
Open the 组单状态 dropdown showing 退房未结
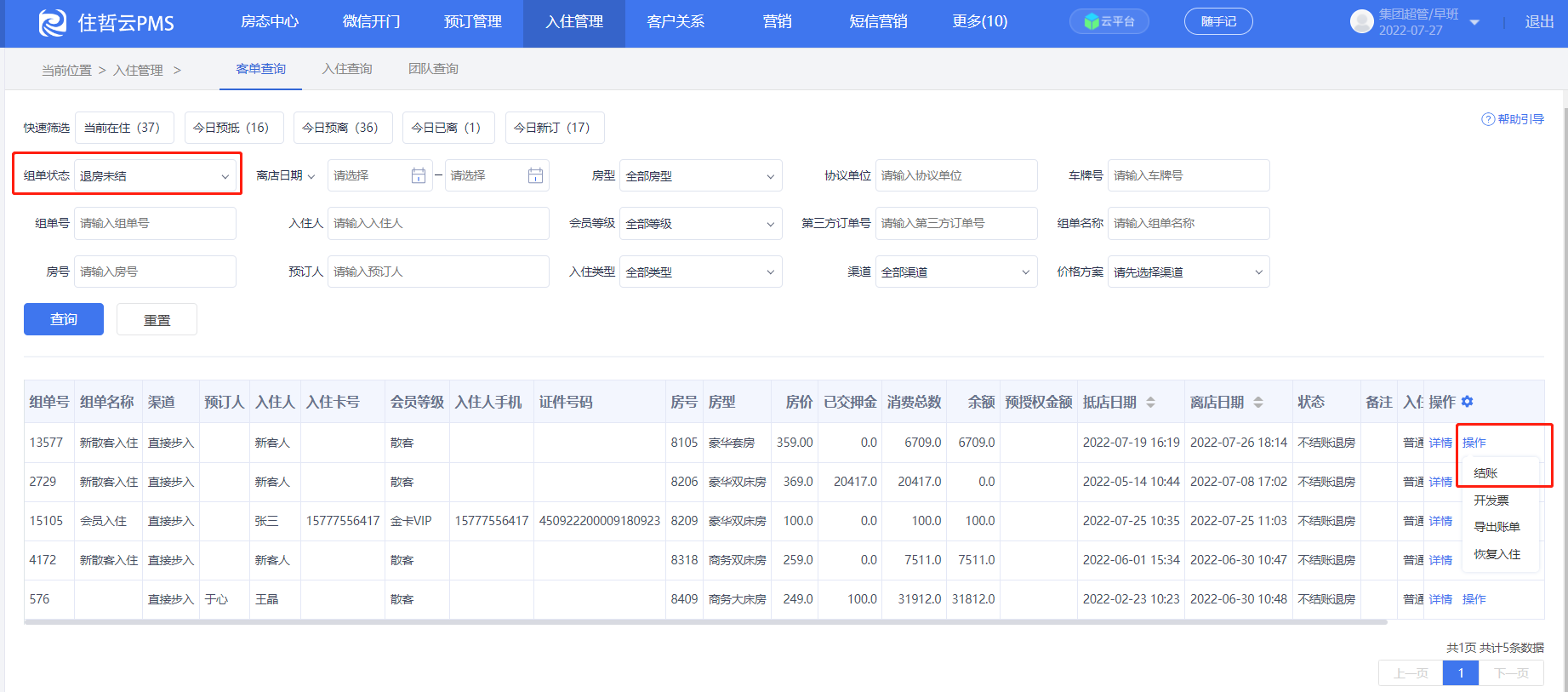click(x=155, y=175)
